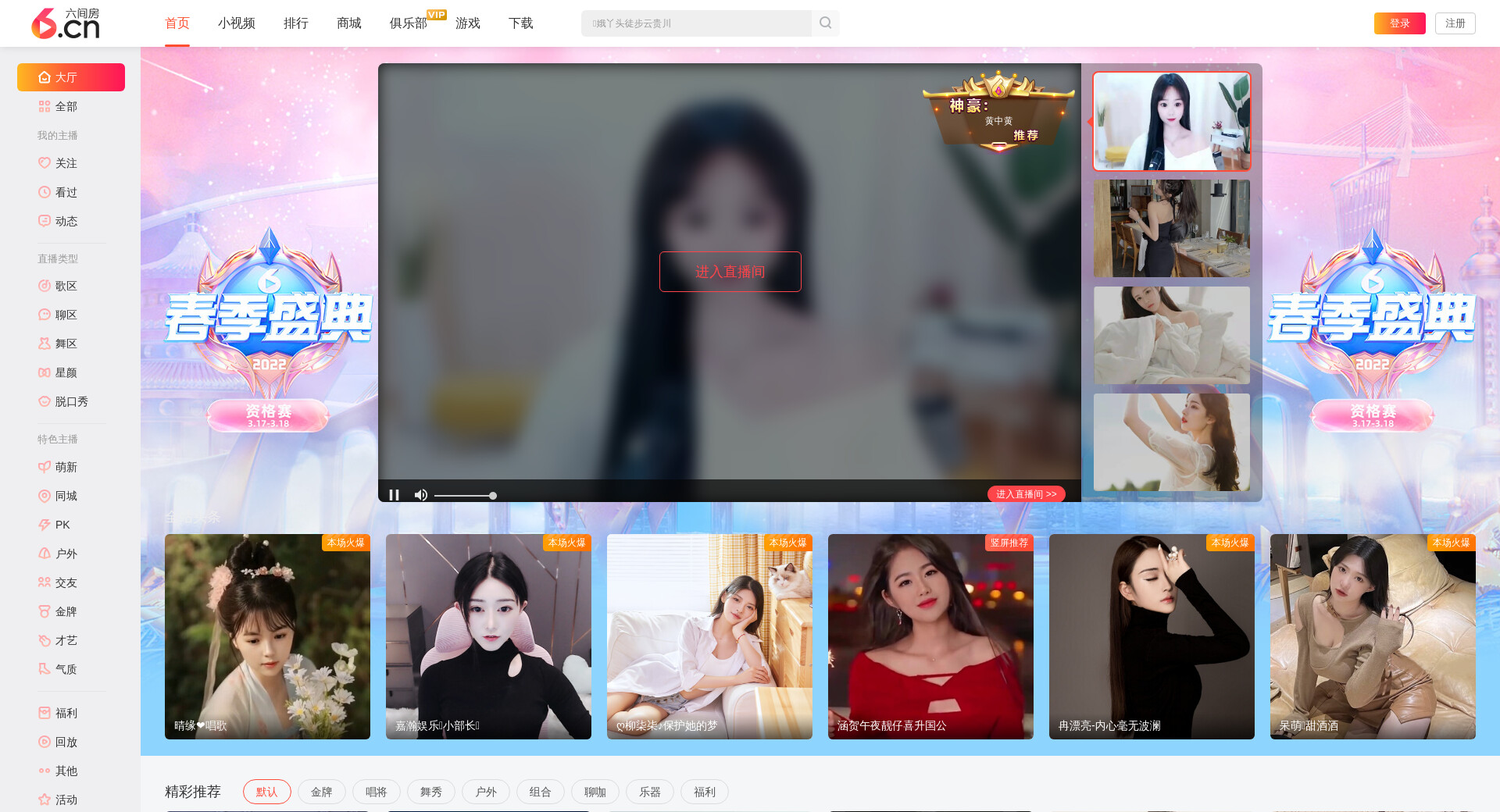Select the first highlighted streamer thumbnail

click(x=1172, y=122)
